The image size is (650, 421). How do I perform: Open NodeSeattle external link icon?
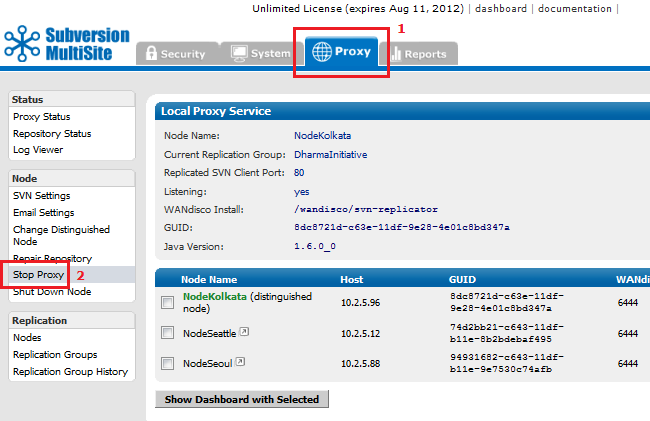[245, 331]
